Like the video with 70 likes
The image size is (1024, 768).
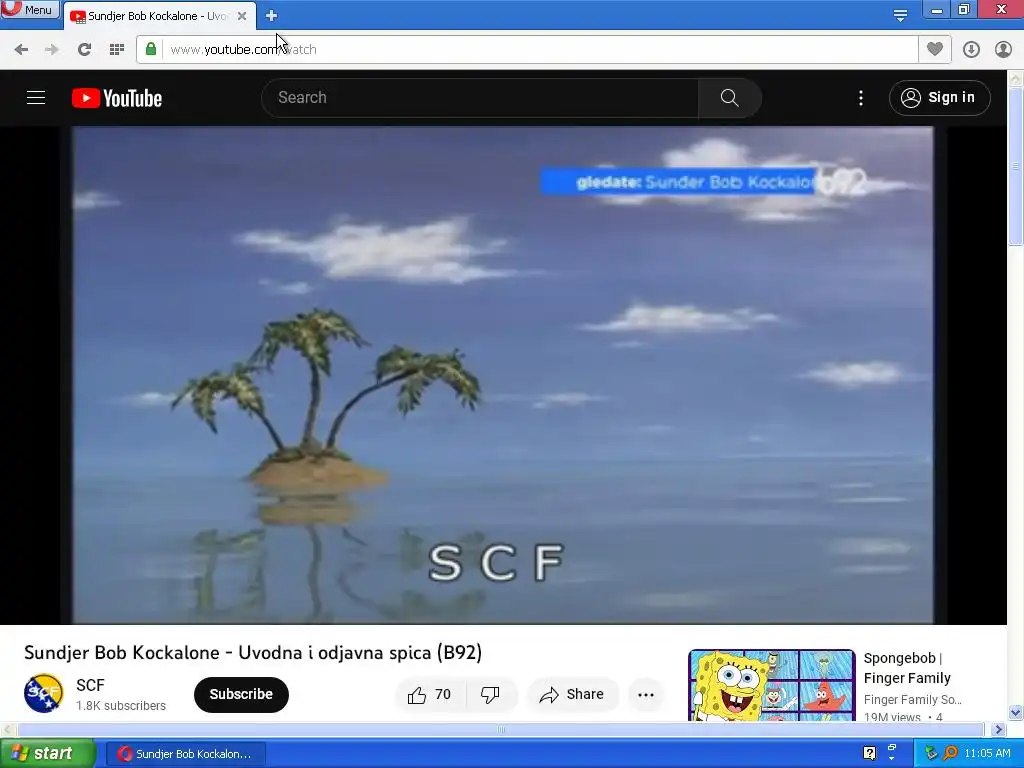(430, 694)
